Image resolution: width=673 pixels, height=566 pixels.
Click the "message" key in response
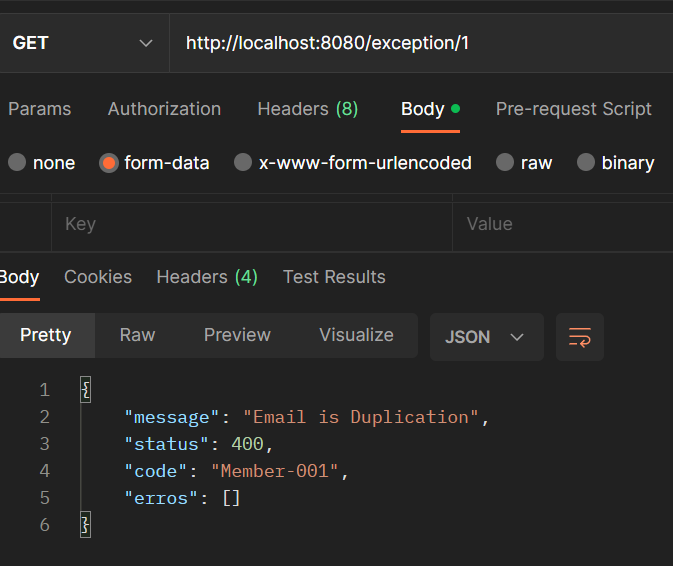coord(172,417)
